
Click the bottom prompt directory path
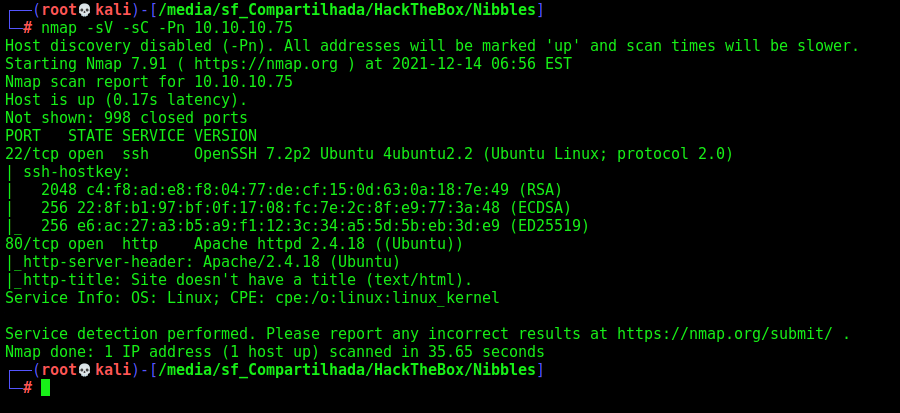(347, 370)
